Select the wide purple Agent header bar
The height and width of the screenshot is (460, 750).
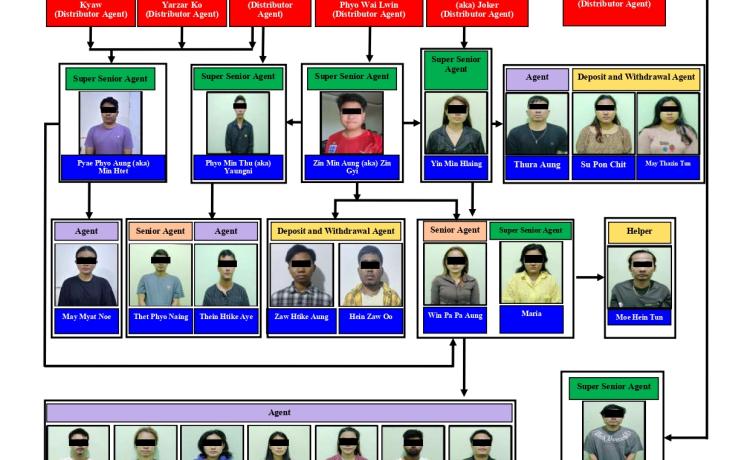[x=280, y=412]
